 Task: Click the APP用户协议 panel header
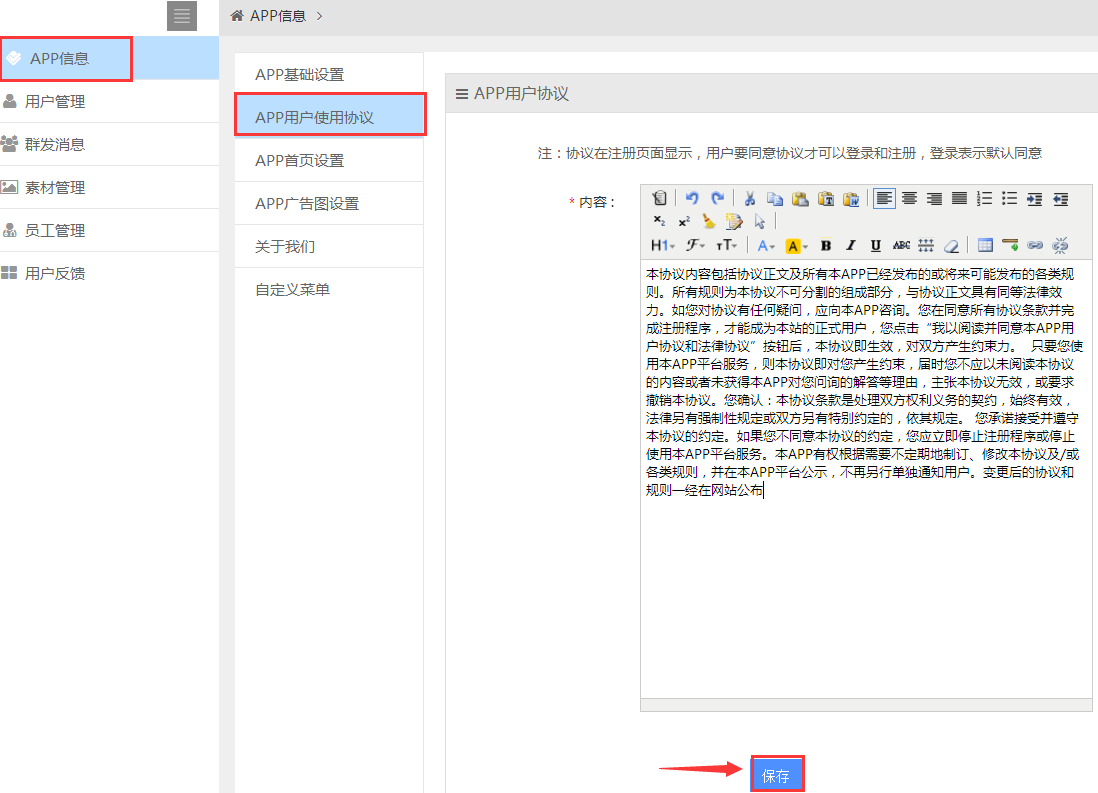tap(772, 93)
